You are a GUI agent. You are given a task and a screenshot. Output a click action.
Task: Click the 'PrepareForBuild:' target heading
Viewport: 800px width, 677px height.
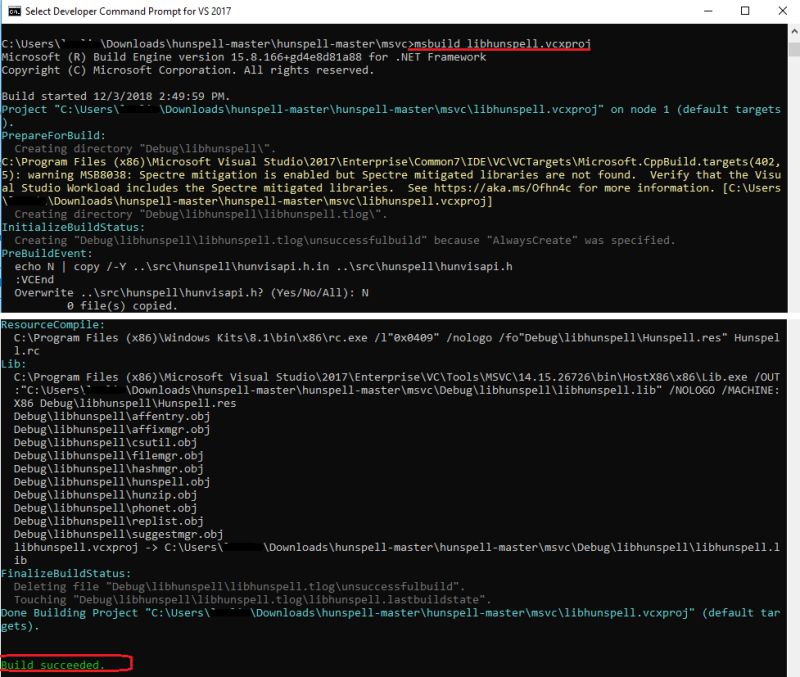point(53,135)
